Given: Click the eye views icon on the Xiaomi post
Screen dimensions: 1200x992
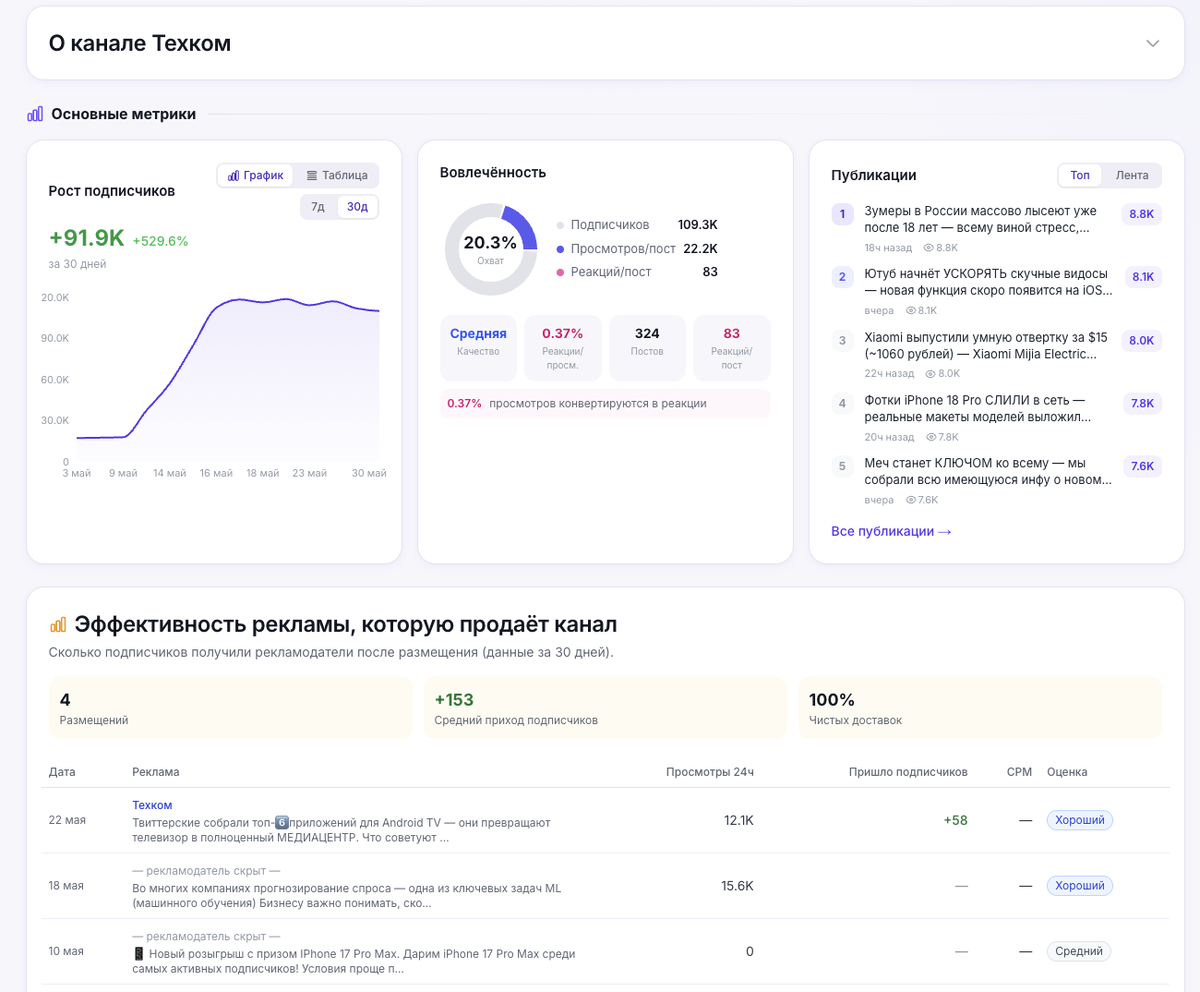Looking at the screenshot, I should (930, 373).
